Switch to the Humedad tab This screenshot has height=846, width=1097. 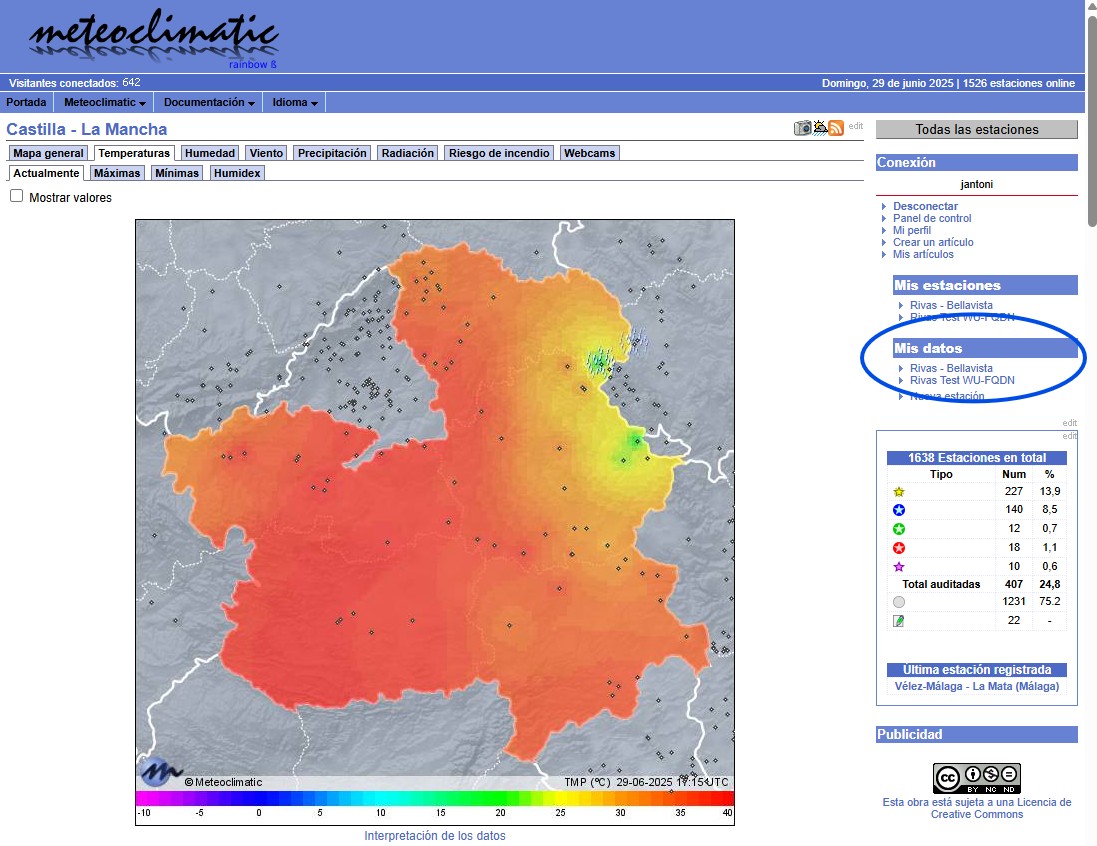[210, 153]
